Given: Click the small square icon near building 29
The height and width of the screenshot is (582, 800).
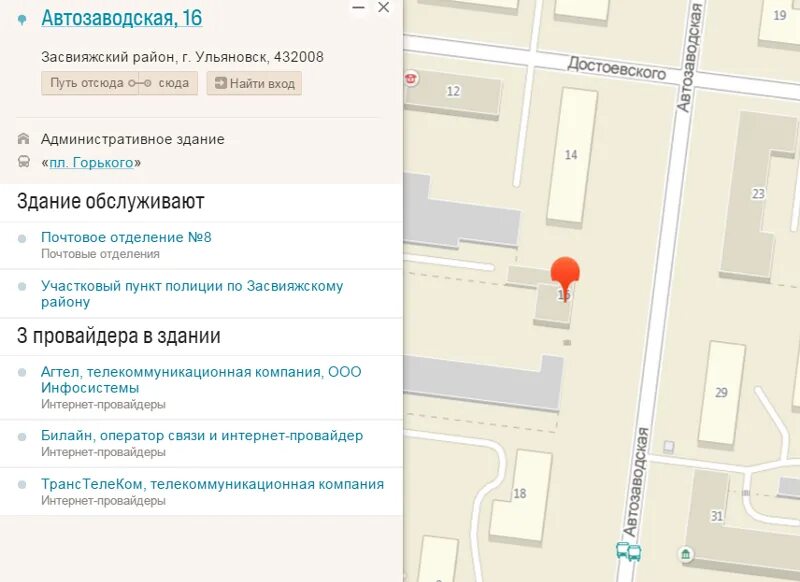Looking at the screenshot, I should click(x=669, y=447).
